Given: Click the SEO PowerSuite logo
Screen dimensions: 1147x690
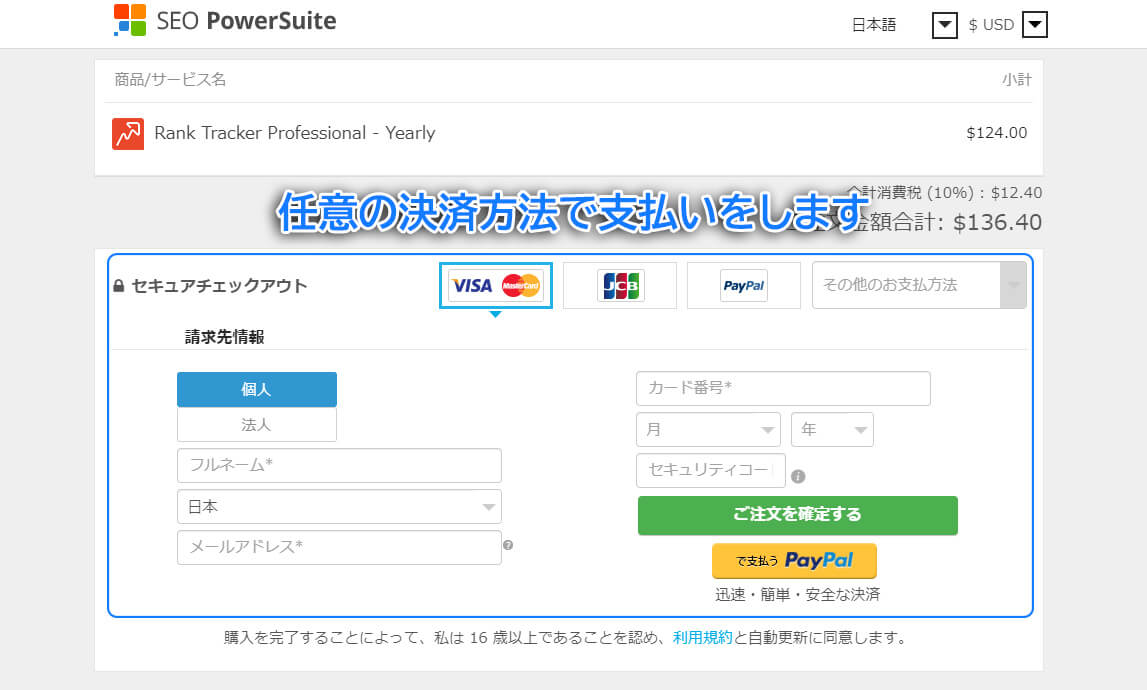Looking at the screenshot, I should (225, 20).
